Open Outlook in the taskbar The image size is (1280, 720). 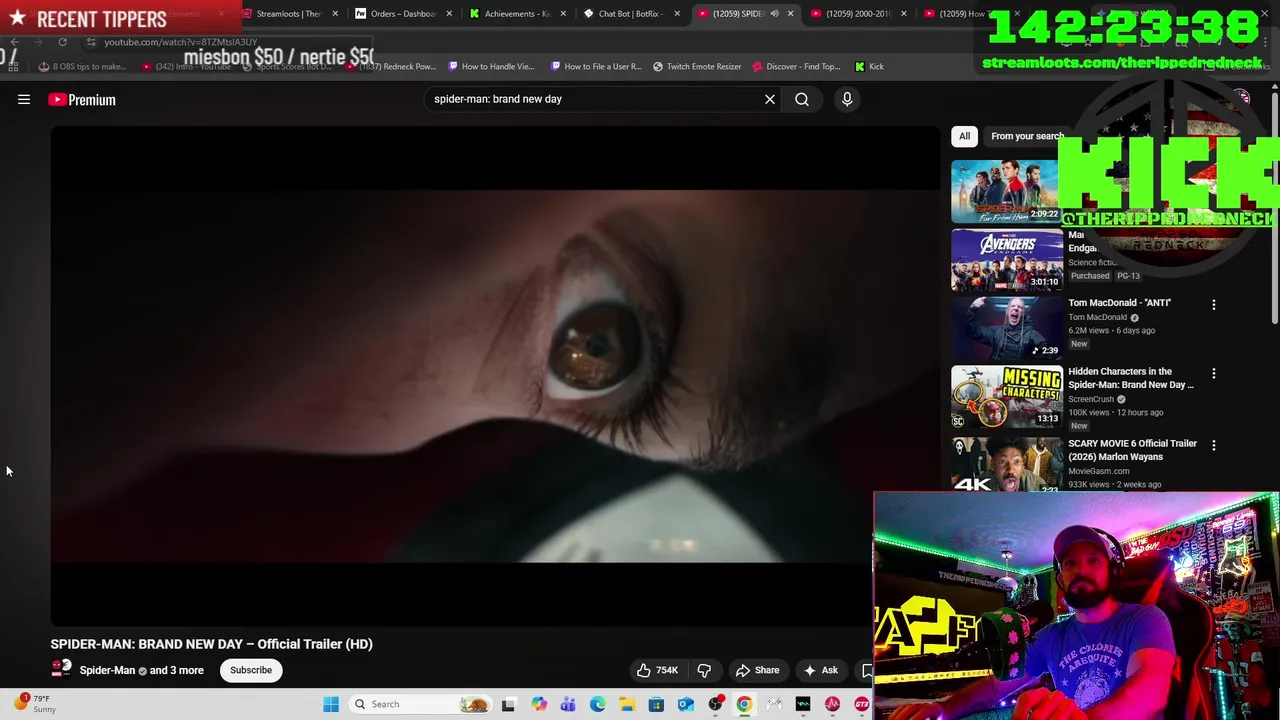[x=686, y=704]
